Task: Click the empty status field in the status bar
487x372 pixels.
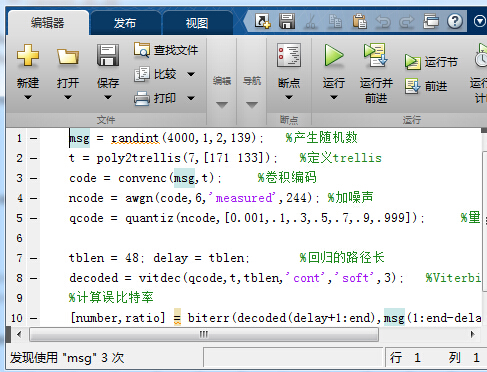Action: point(293,358)
